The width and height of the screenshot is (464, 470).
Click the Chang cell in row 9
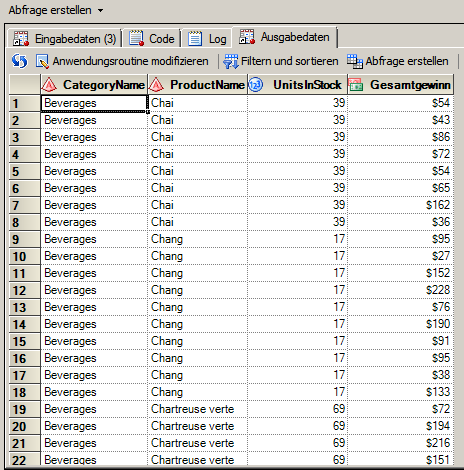coord(198,239)
